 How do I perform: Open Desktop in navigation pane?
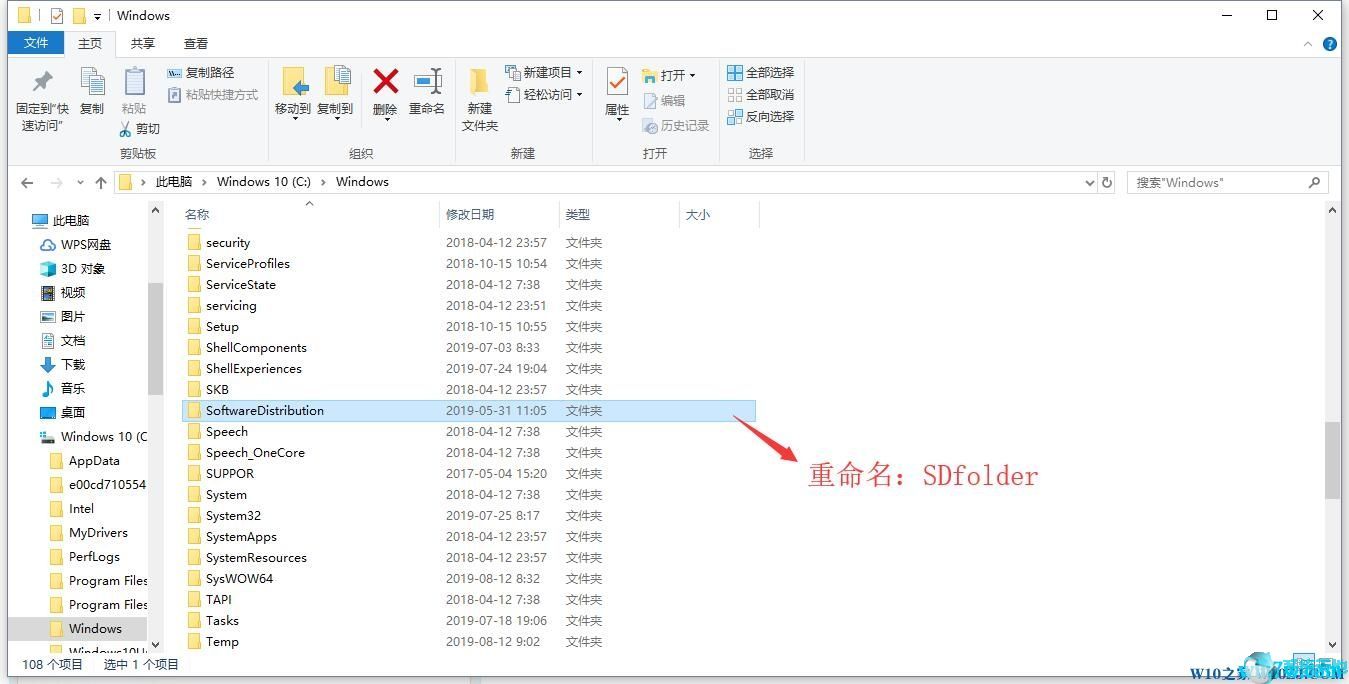tap(62, 413)
